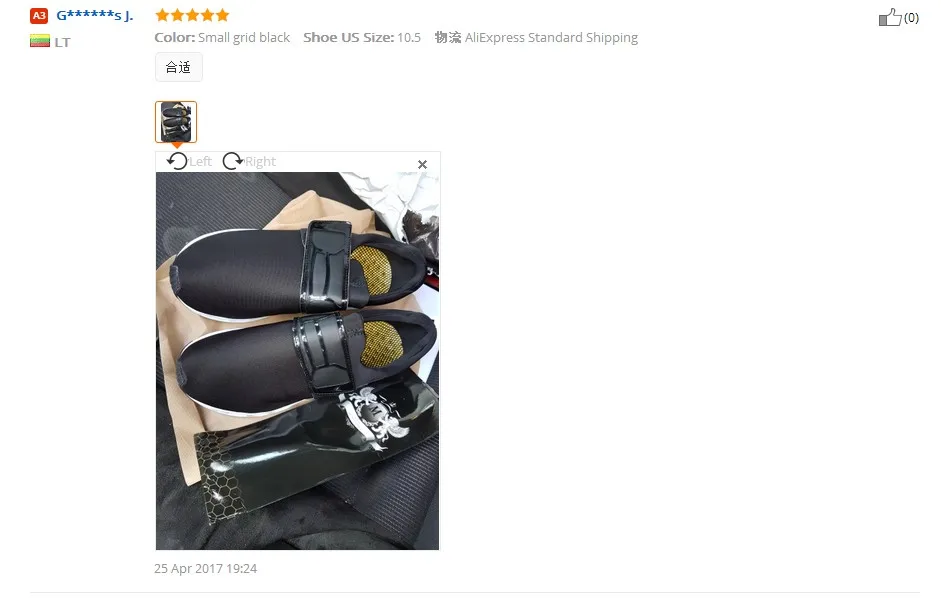Click the helpful count (0)
The image size is (941, 598).
point(911,18)
